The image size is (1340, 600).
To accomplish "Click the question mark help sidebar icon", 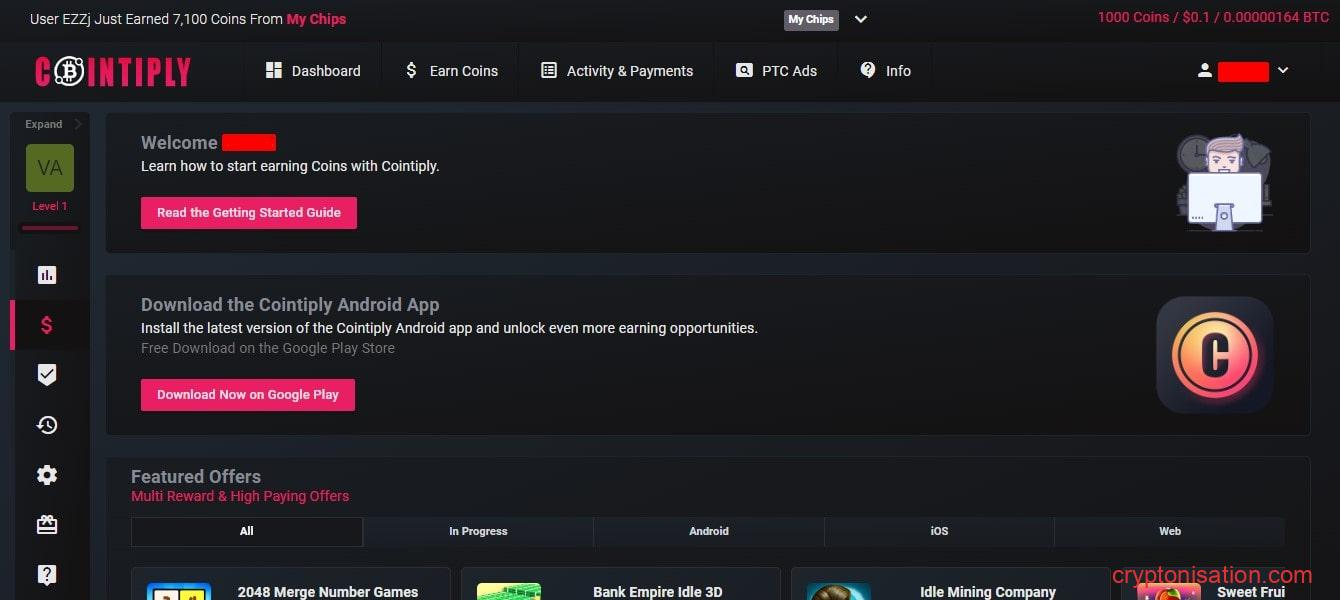I will (47, 575).
